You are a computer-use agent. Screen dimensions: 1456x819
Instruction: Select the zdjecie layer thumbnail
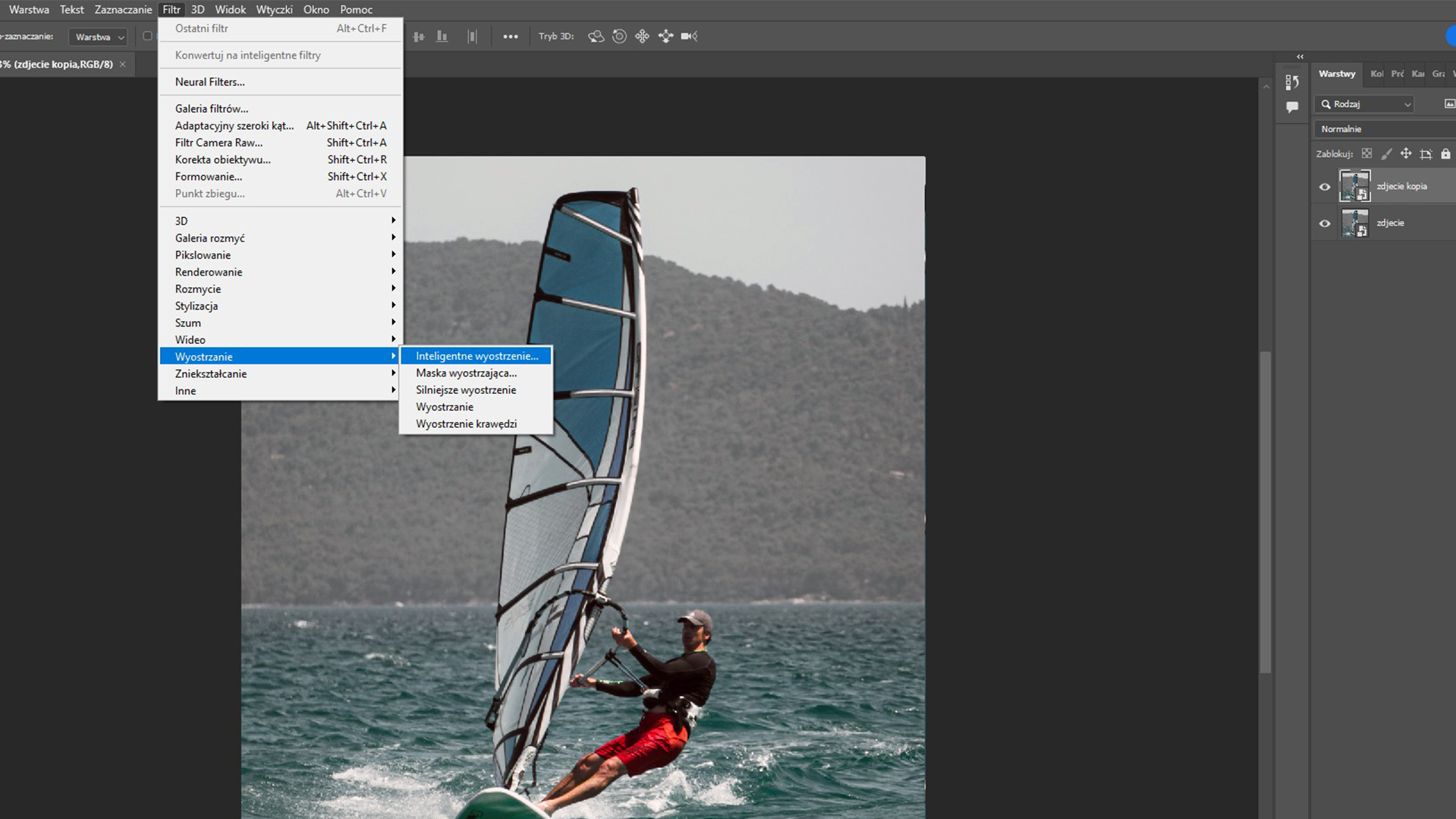1355,223
